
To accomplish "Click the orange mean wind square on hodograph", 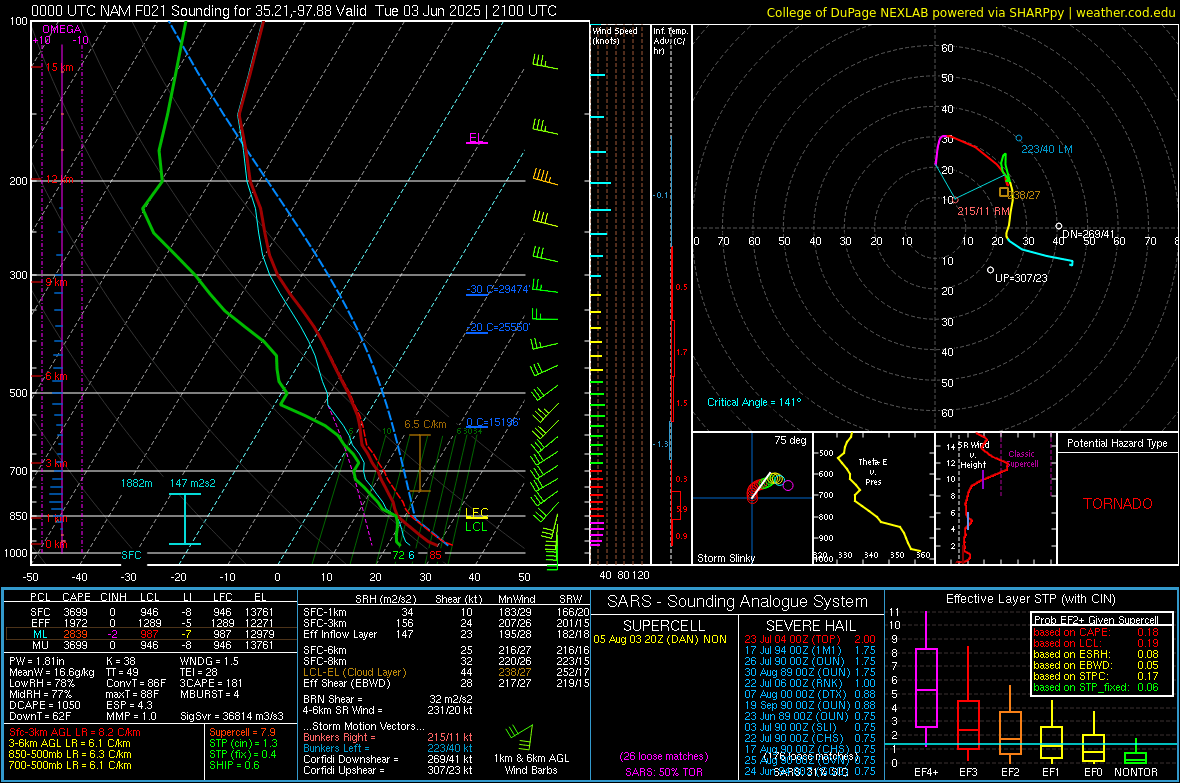I will point(1003,193).
